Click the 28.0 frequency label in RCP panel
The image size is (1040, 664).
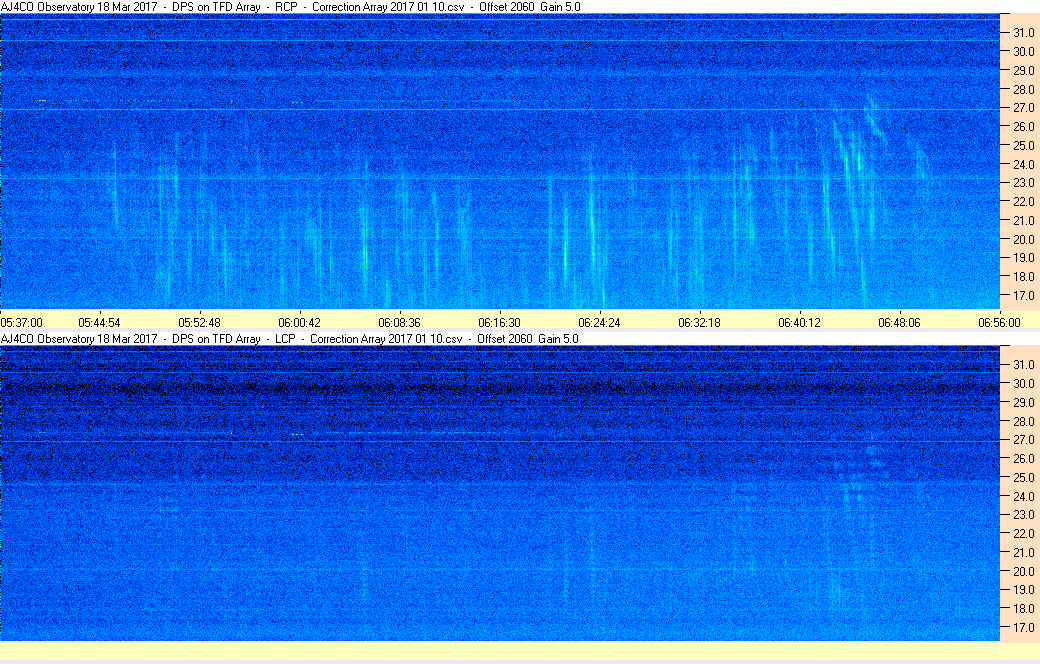click(x=1023, y=90)
